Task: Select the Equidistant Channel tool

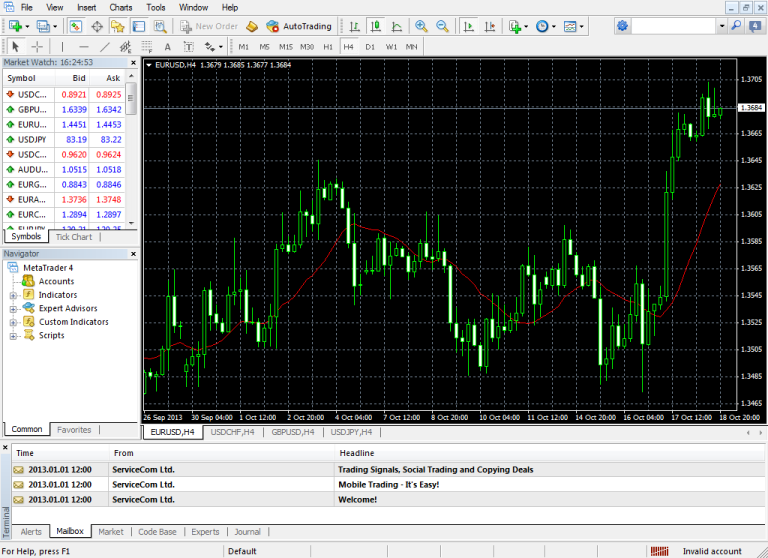Action: [x=126, y=47]
